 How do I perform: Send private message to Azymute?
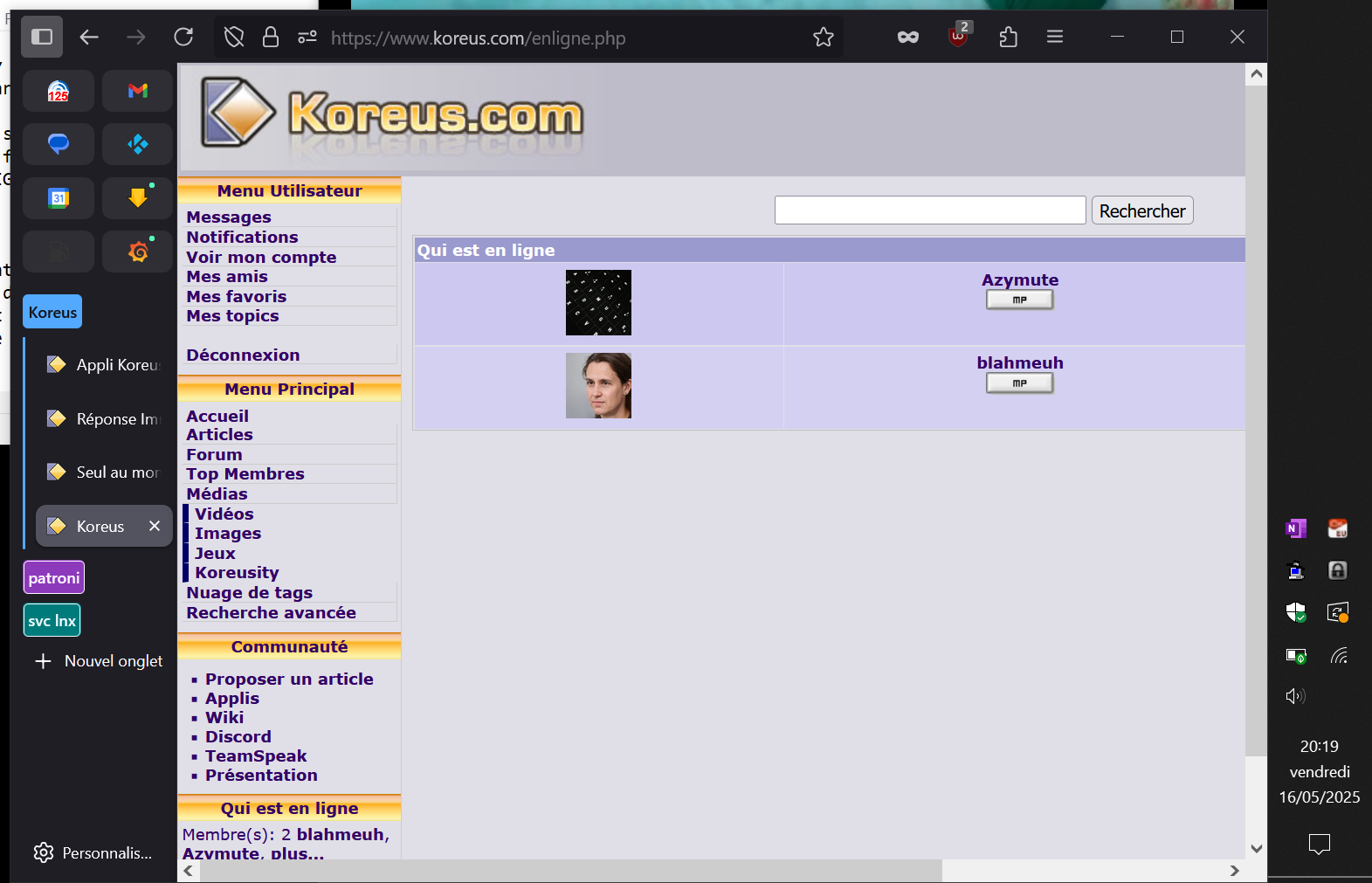(x=1020, y=300)
